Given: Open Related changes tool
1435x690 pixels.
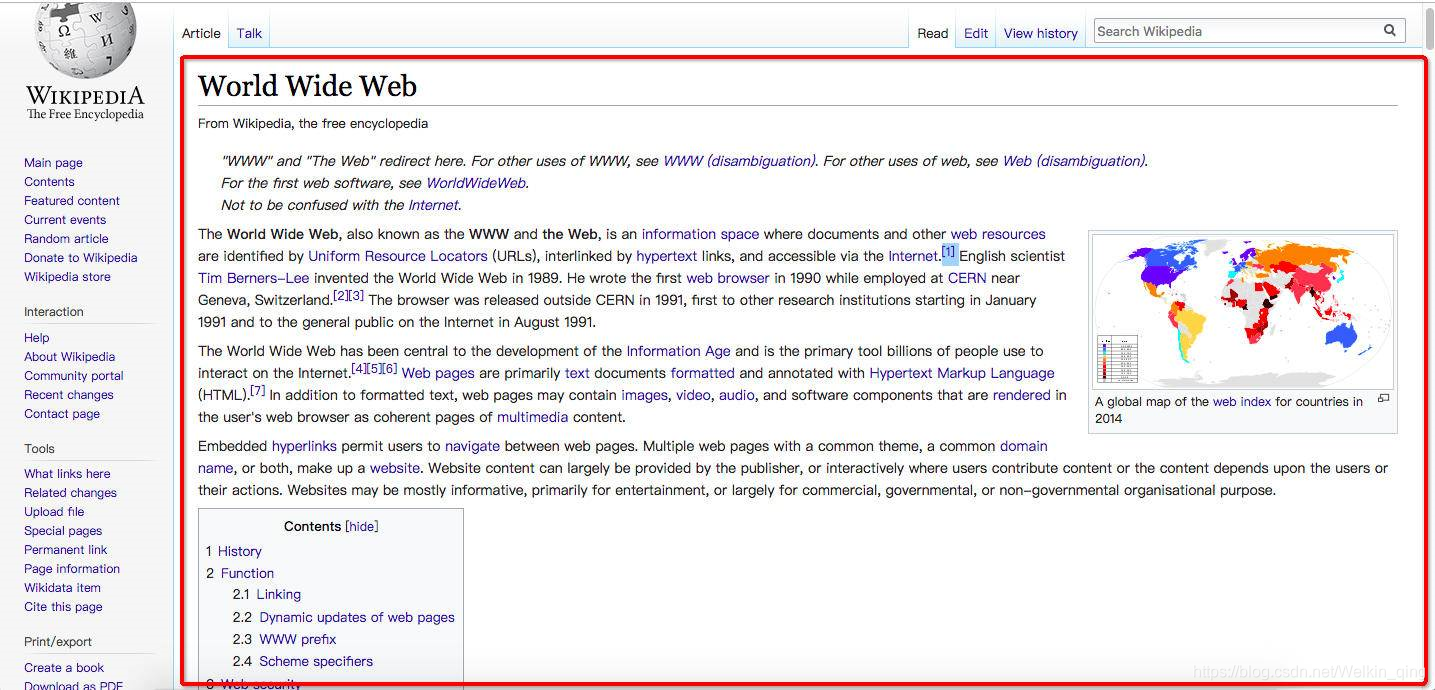Looking at the screenshot, I should [x=70, y=493].
